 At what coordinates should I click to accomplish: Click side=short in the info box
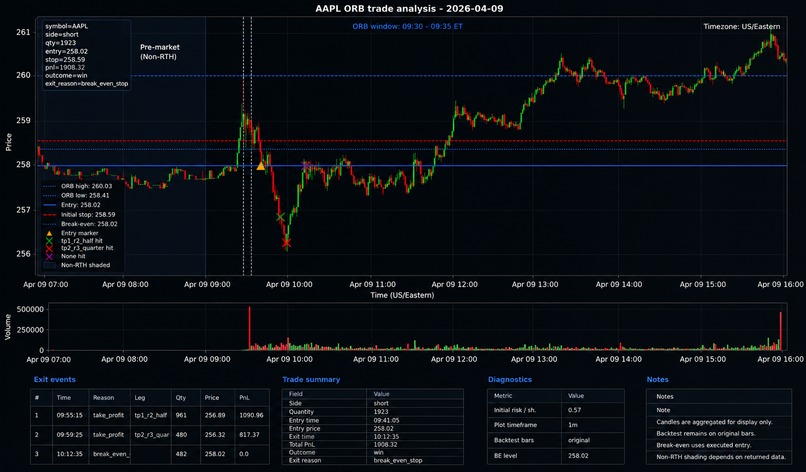pos(62,34)
